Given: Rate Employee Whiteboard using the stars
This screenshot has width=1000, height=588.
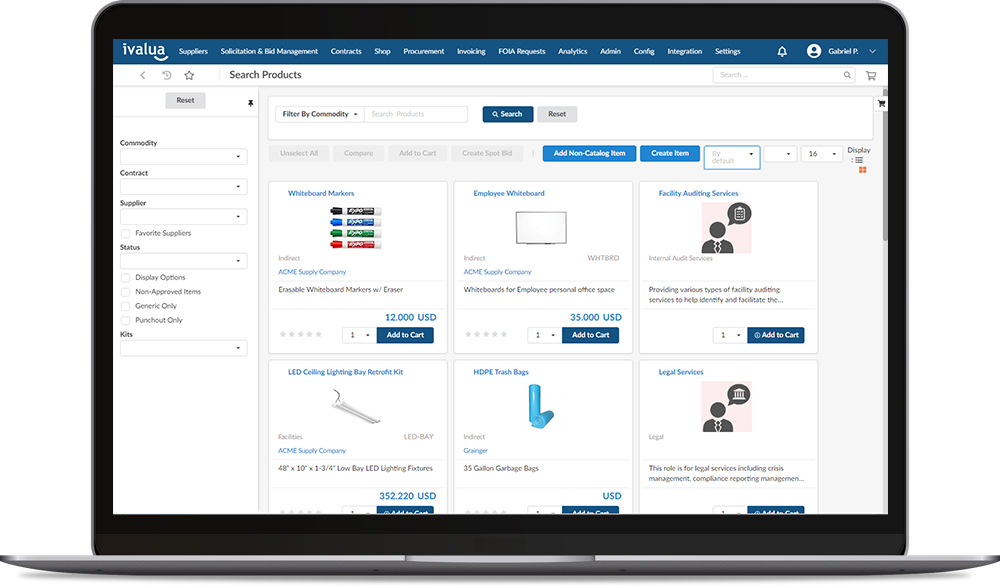Looking at the screenshot, I should tap(486, 334).
